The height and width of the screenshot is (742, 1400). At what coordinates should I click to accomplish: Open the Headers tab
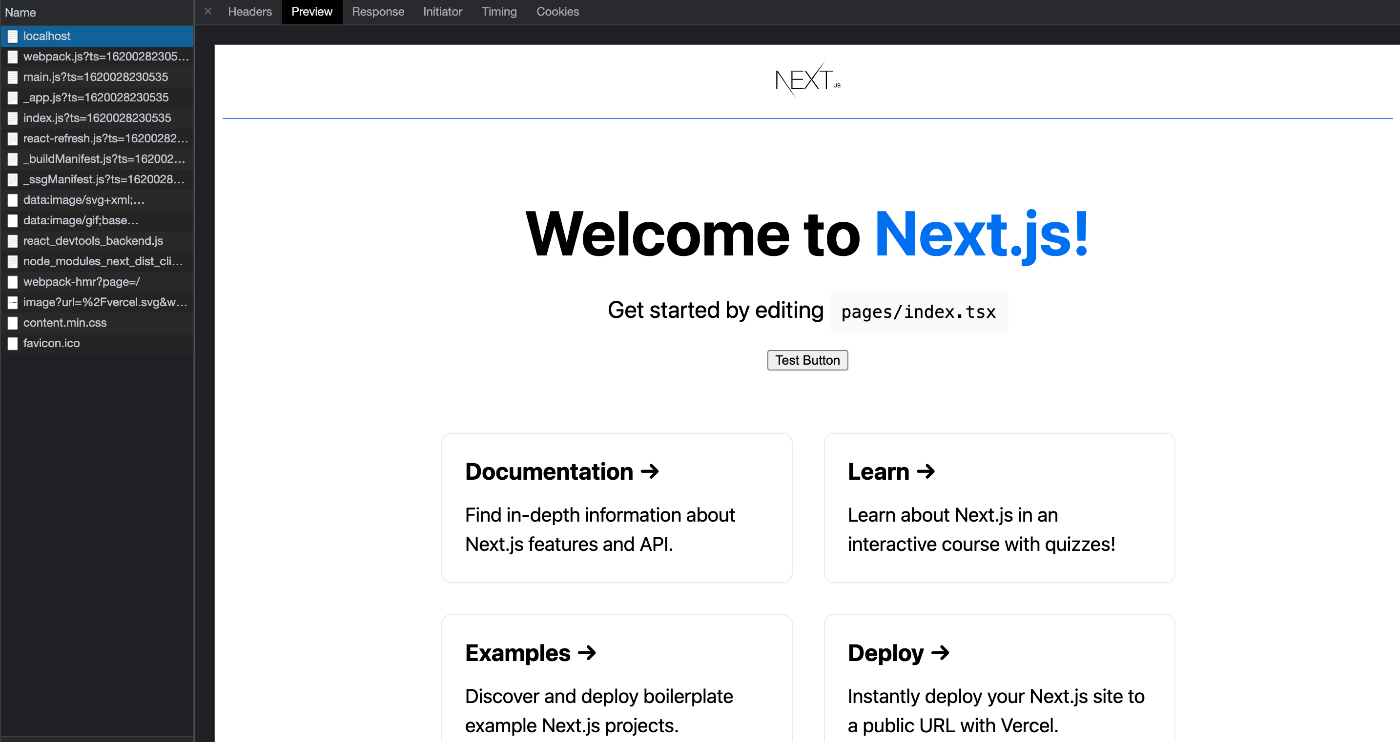(250, 12)
